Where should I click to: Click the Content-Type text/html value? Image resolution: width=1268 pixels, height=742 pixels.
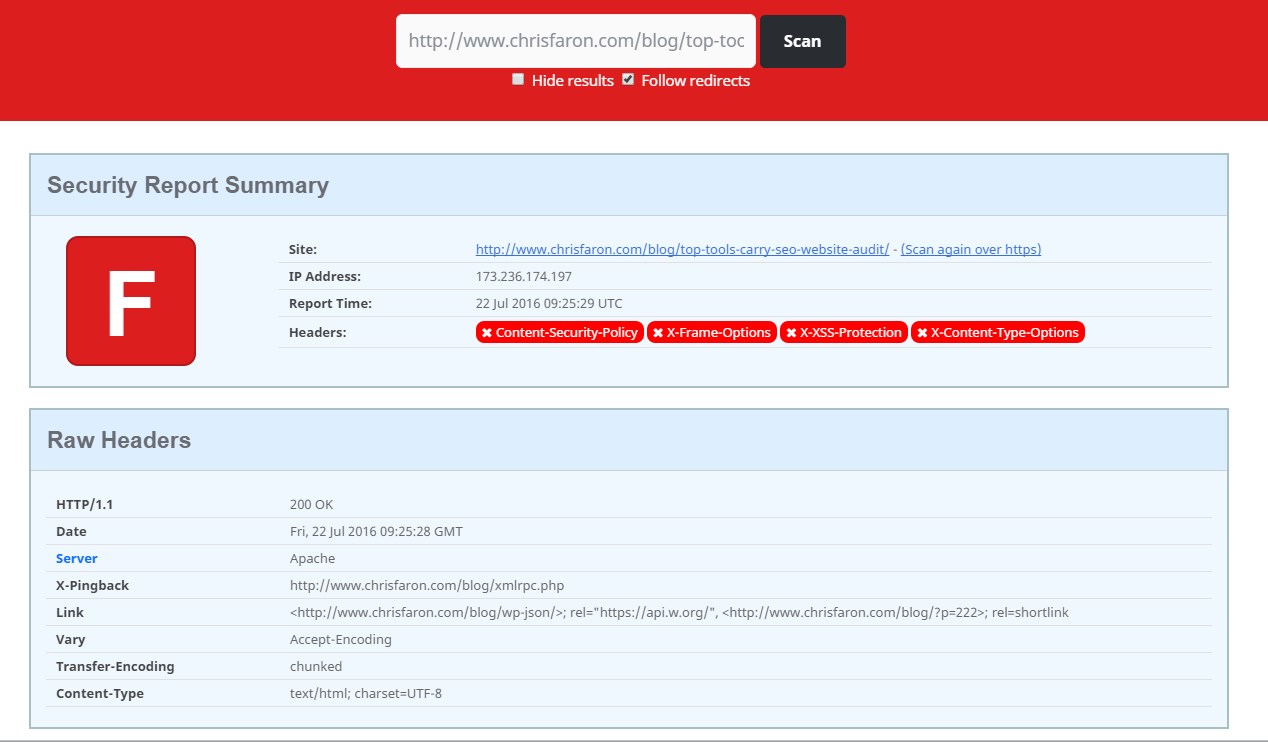pyautogui.click(x=366, y=694)
